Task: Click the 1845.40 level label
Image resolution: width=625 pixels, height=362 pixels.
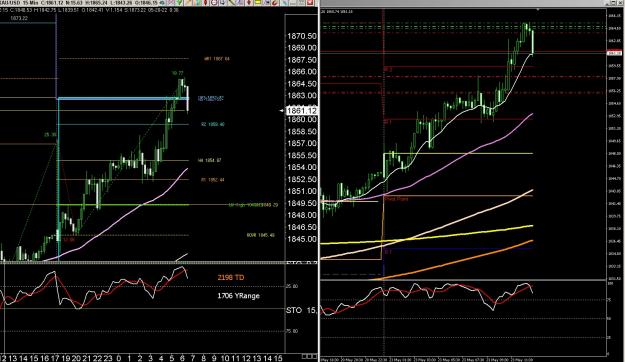Action: [x=261, y=235]
